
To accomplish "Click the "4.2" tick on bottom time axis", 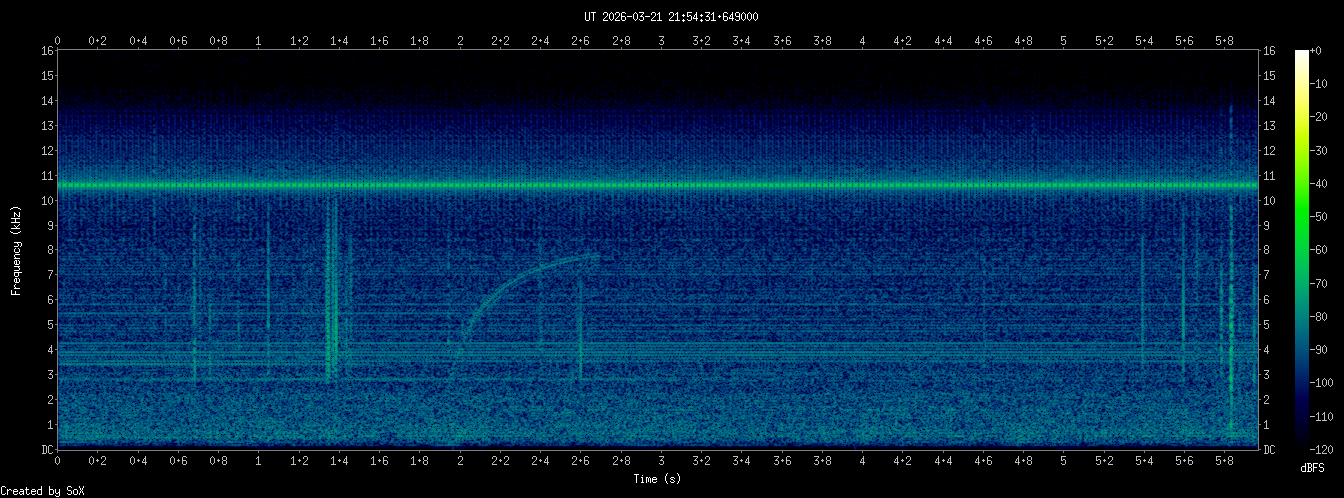I will 902,463.
